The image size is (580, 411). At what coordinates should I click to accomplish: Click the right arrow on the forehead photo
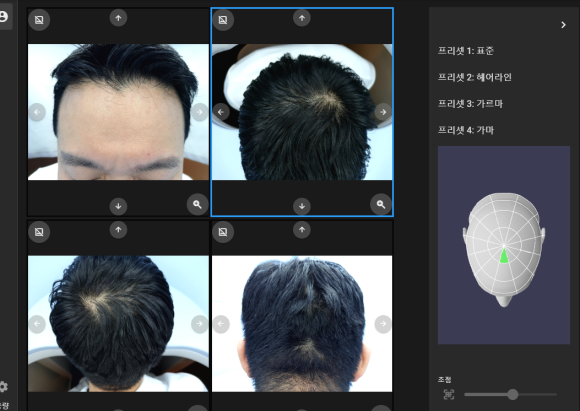pos(199,112)
